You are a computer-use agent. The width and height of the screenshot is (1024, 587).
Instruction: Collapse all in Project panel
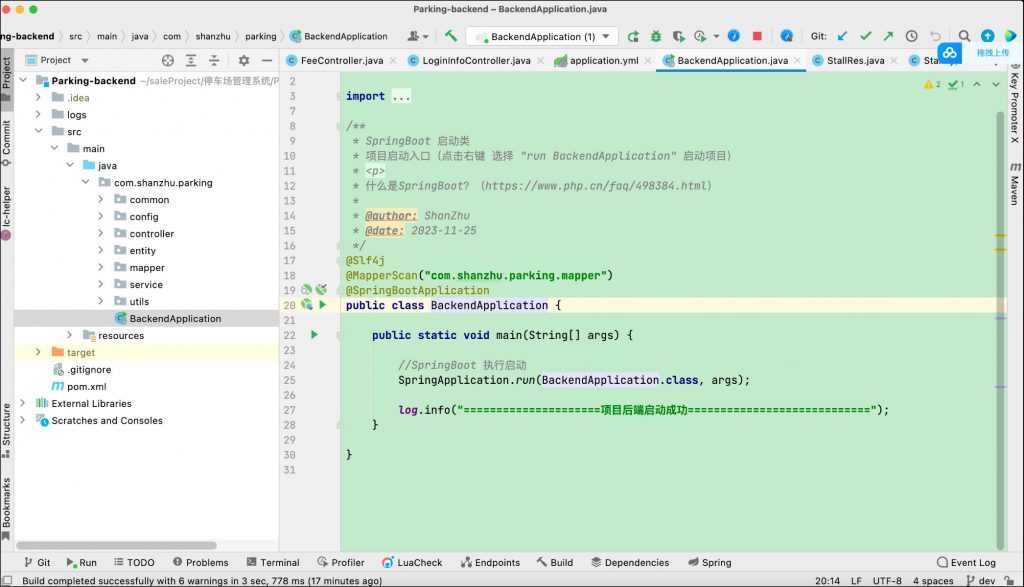point(213,60)
